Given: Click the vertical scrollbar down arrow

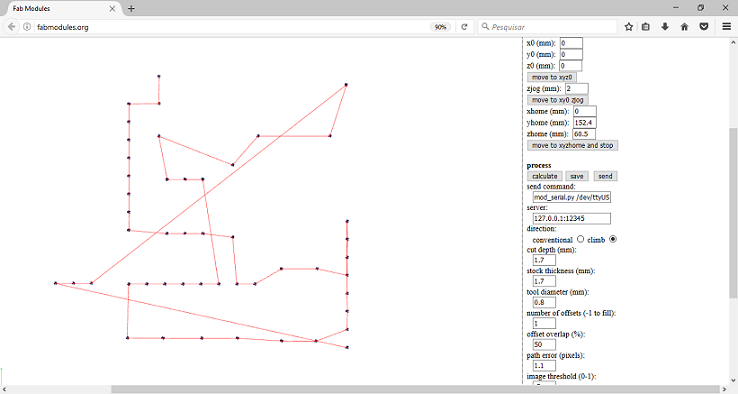Looking at the screenshot, I should pyautogui.click(x=733, y=380).
